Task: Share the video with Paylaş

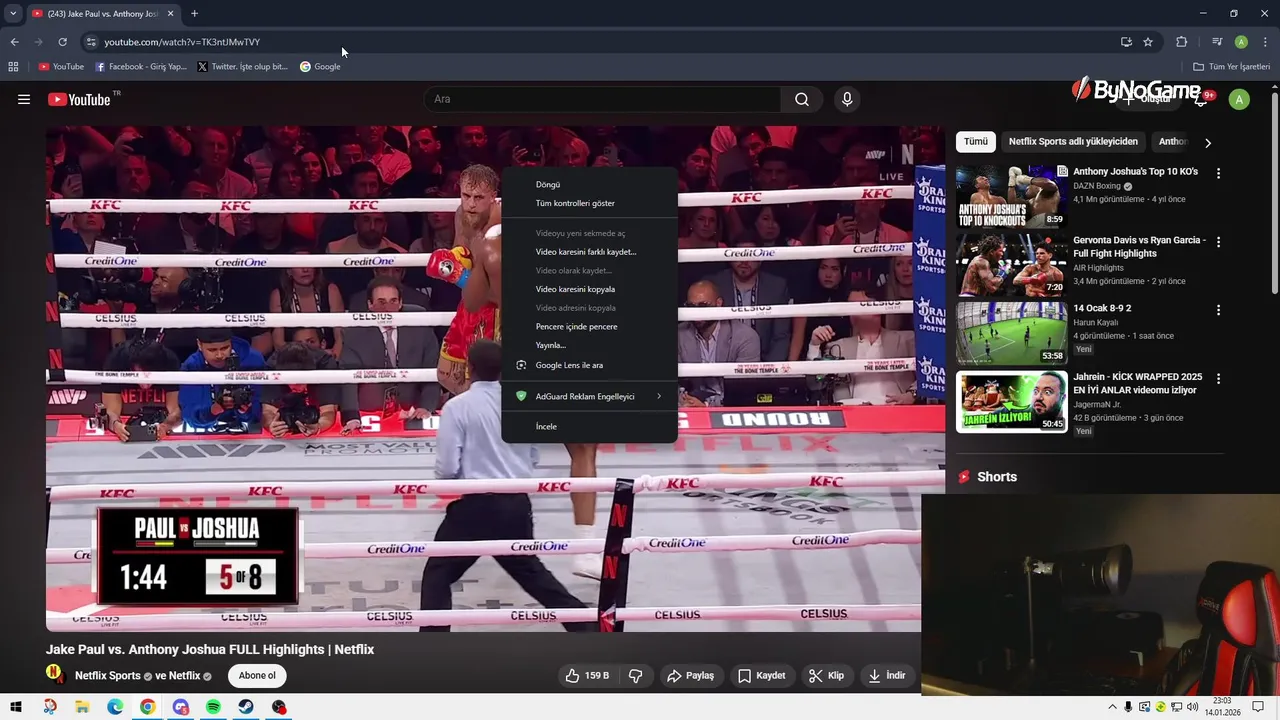Action: pos(690,676)
